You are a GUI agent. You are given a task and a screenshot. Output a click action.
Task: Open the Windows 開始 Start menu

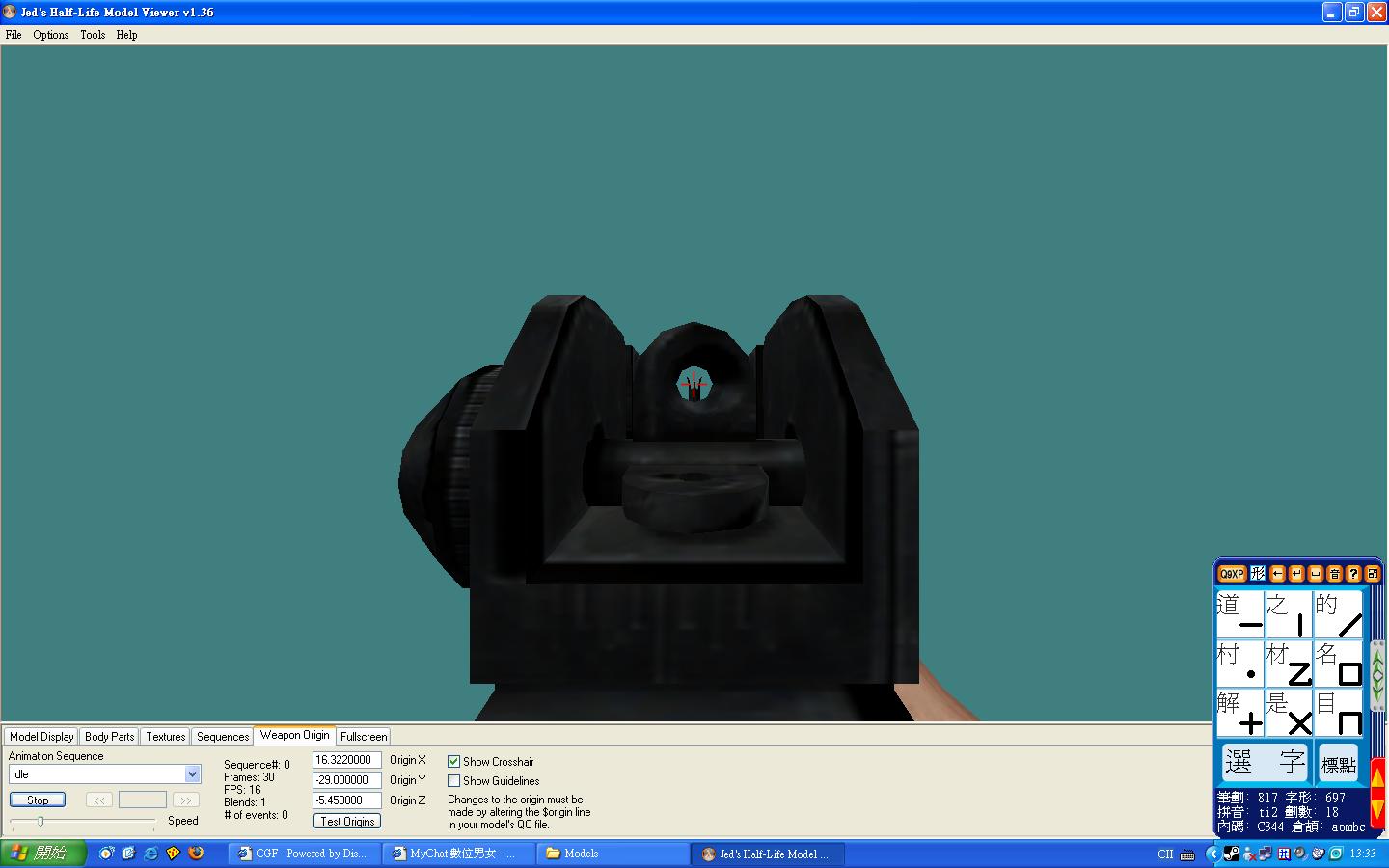coord(43,854)
